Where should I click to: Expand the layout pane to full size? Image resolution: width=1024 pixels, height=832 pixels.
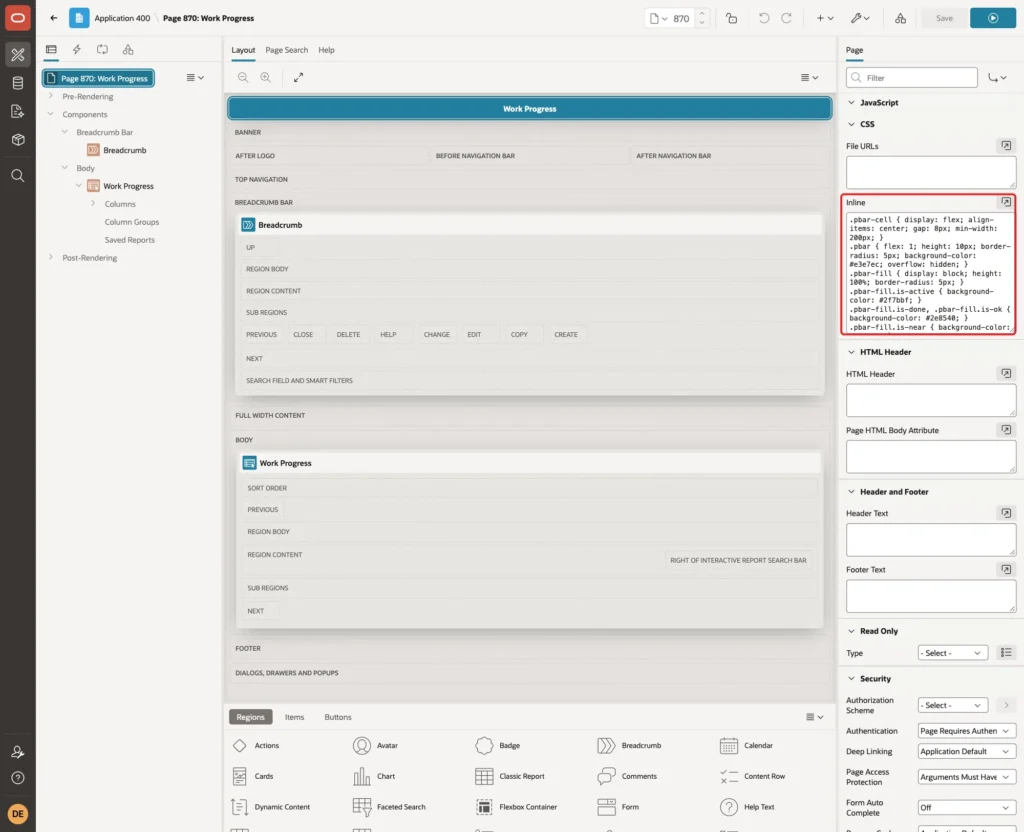pos(298,77)
